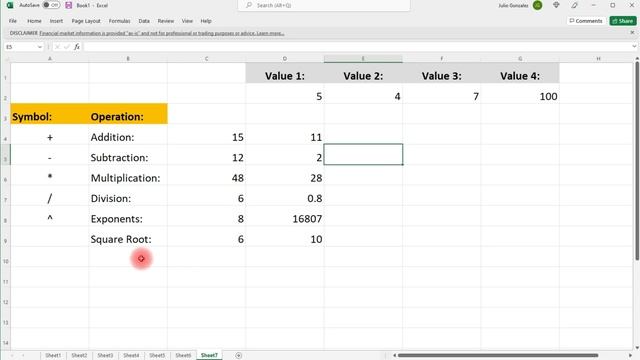
Task: Select the 'Value 3:' header cell
Action: pyautogui.click(x=442, y=73)
